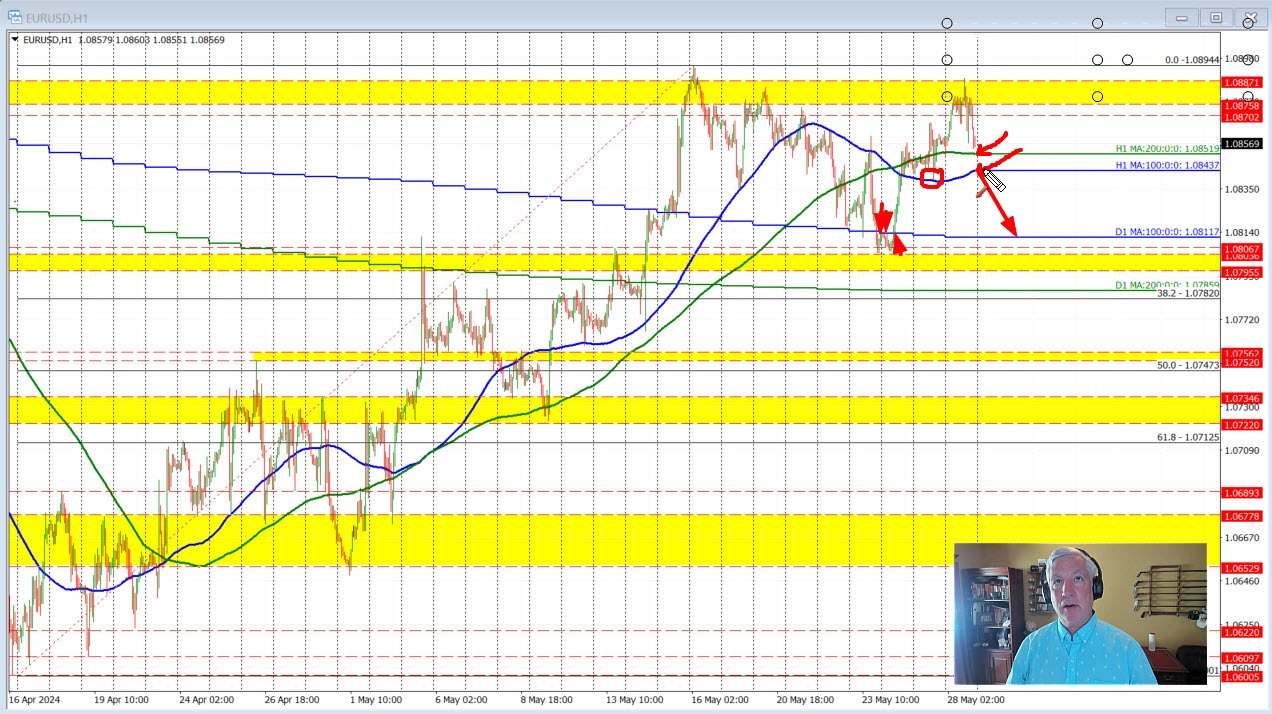Click the 19 Apr 10:00 time label
Screen dimensions: 1272x714
point(122,700)
